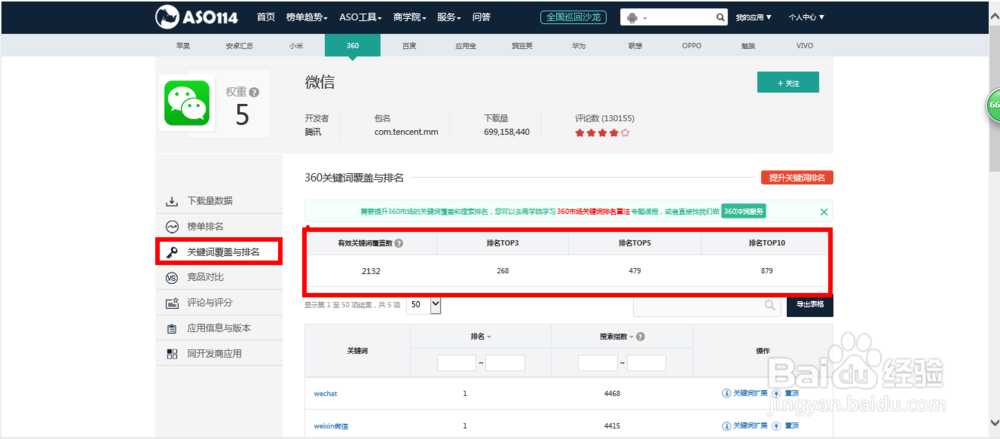
Task: Click the 360市场关键词排名算法 red link
Action: click(593, 211)
